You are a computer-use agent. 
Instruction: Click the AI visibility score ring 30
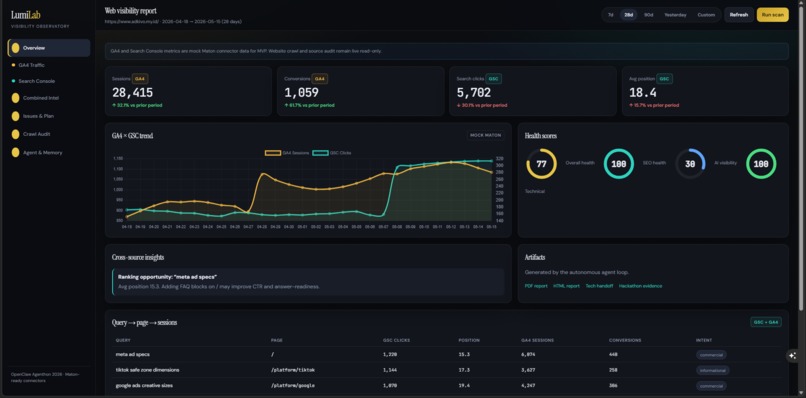tap(690, 164)
